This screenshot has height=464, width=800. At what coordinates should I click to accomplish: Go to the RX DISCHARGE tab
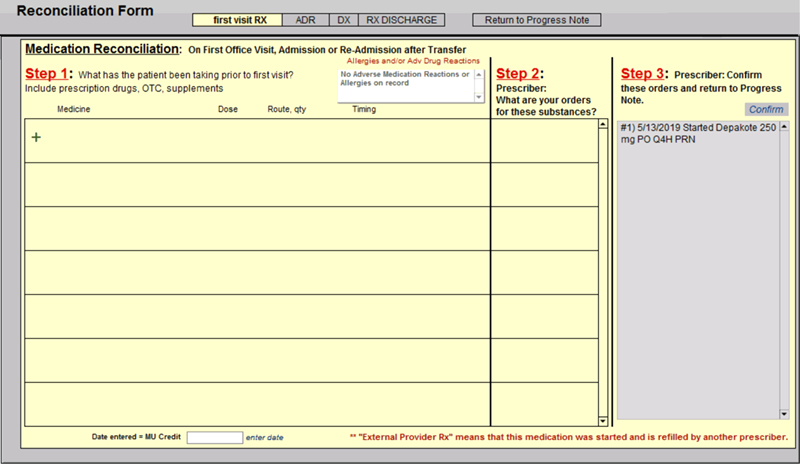click(401, 20)
